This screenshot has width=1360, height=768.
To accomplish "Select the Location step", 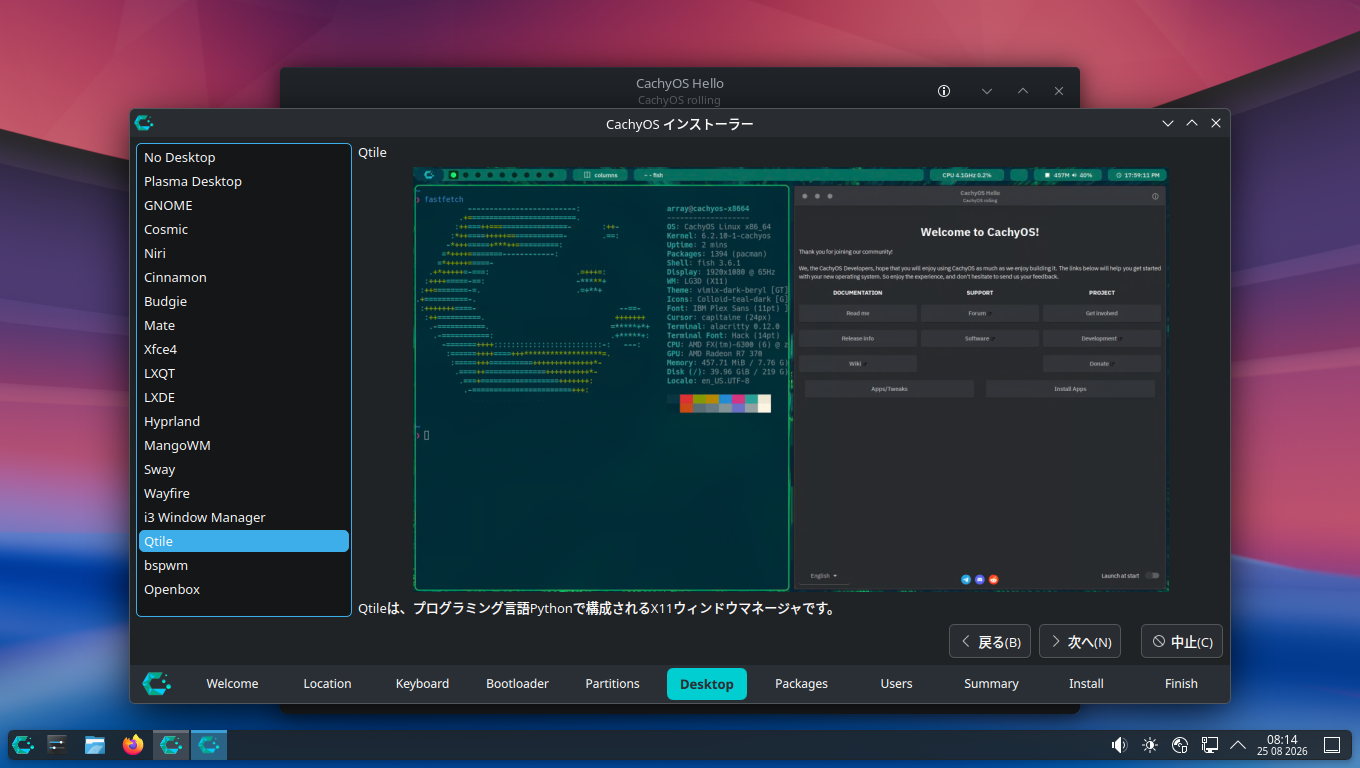I will tap(327, 684).
